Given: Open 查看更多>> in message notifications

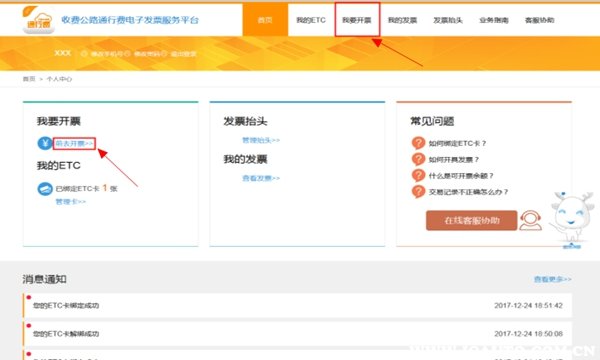Looking at the screenshot, I should pos(553,279).
